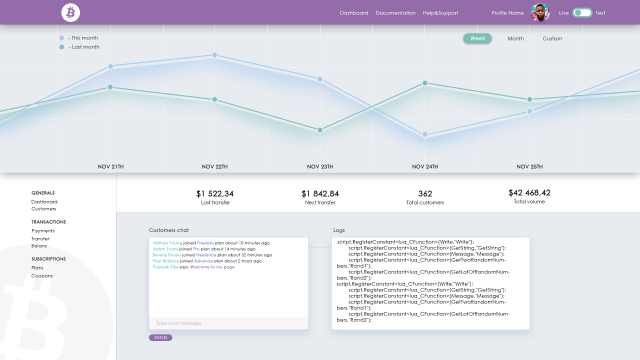The image size is (640, 360).
Task: Select This month data point on Nov 25th
Action: pos(530,111)
